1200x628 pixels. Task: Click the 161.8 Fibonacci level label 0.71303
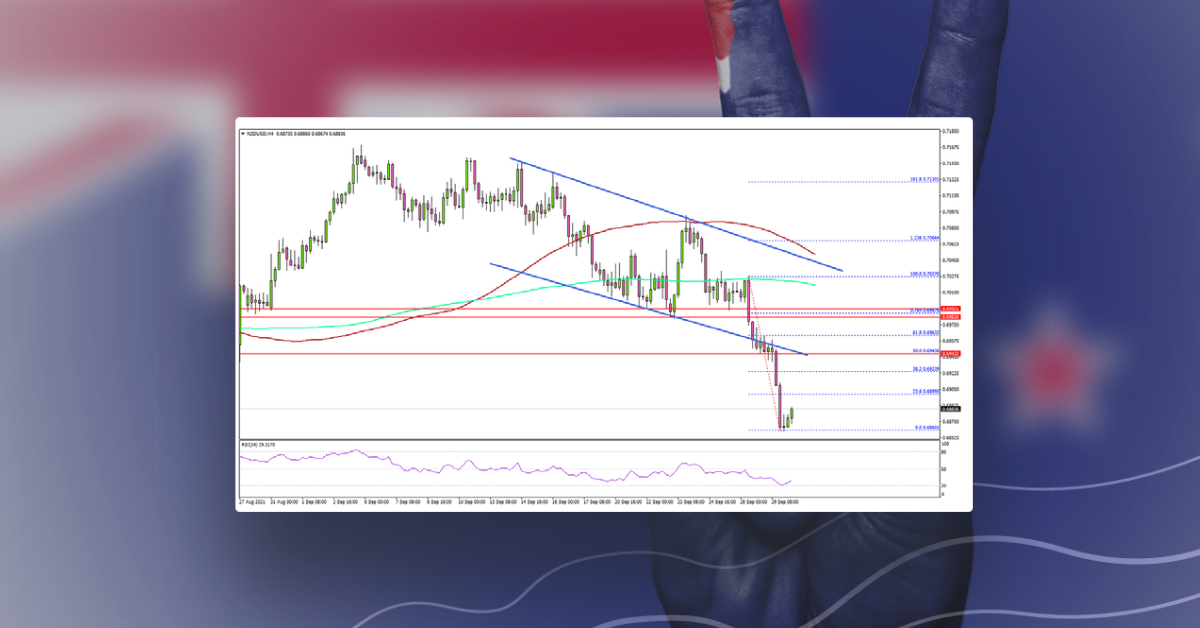tap(923, 178)
